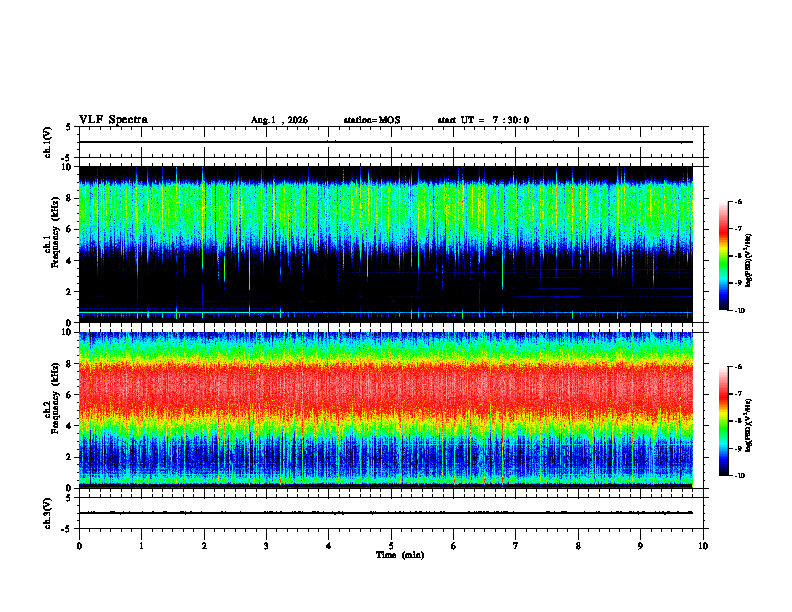Click the ch.2 frequency axis "4" tick label
This screenshot has height=612, width=792.
coord(70,426)
